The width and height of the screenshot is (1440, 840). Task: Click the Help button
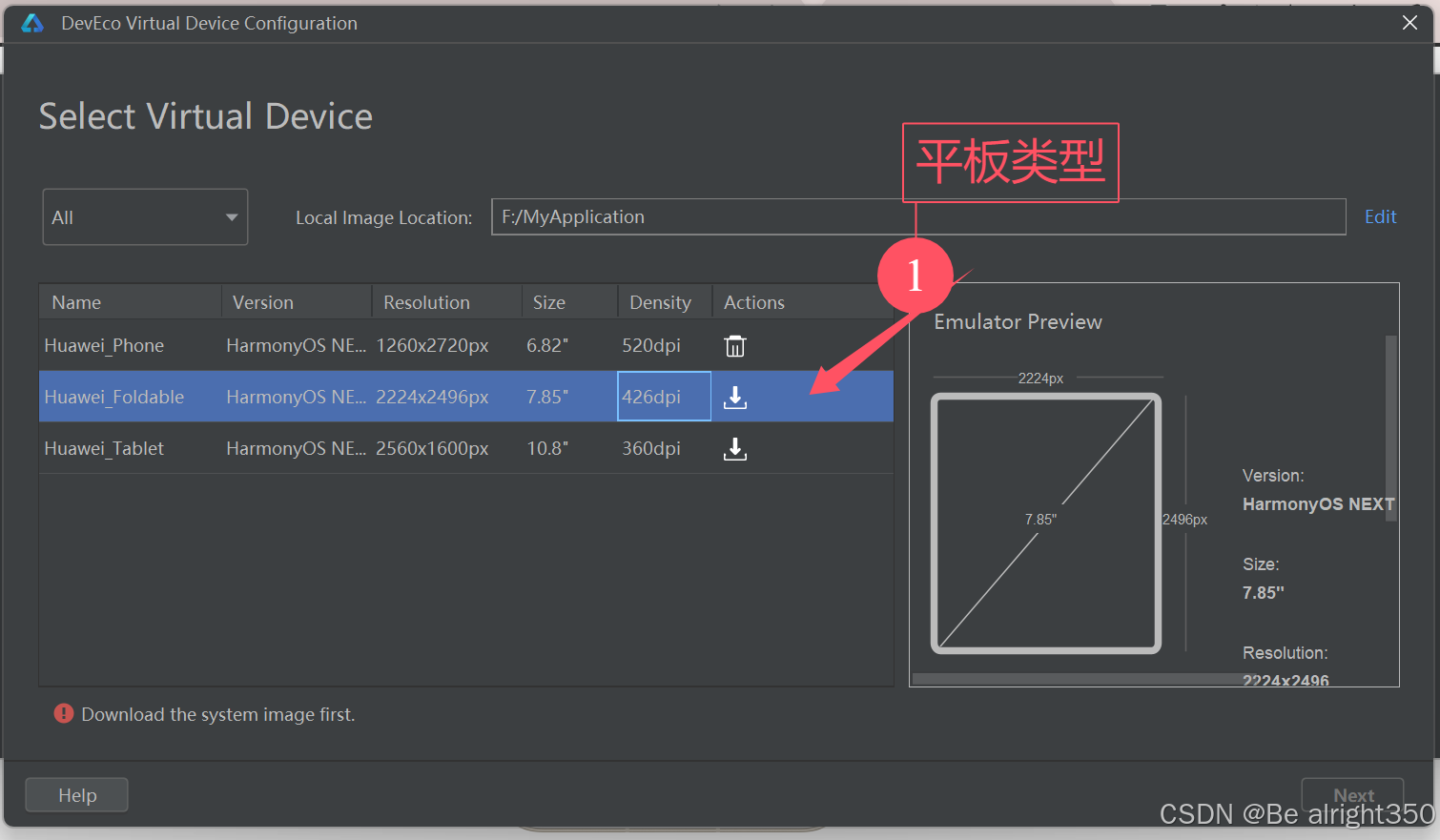76,794
